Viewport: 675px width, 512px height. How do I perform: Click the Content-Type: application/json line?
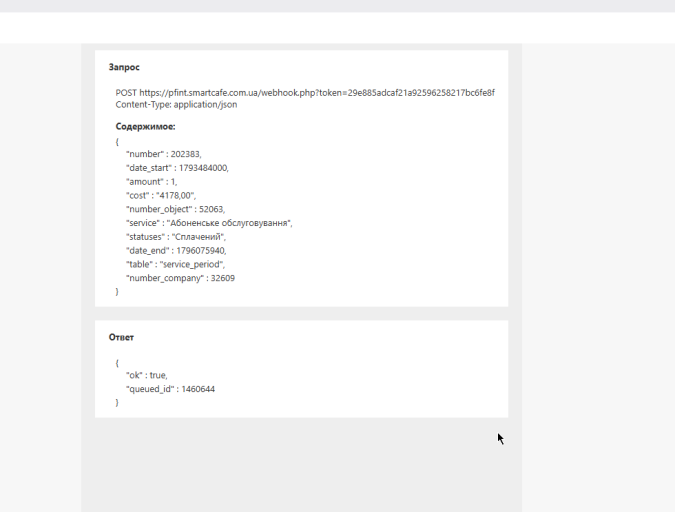tap(176, 105)
